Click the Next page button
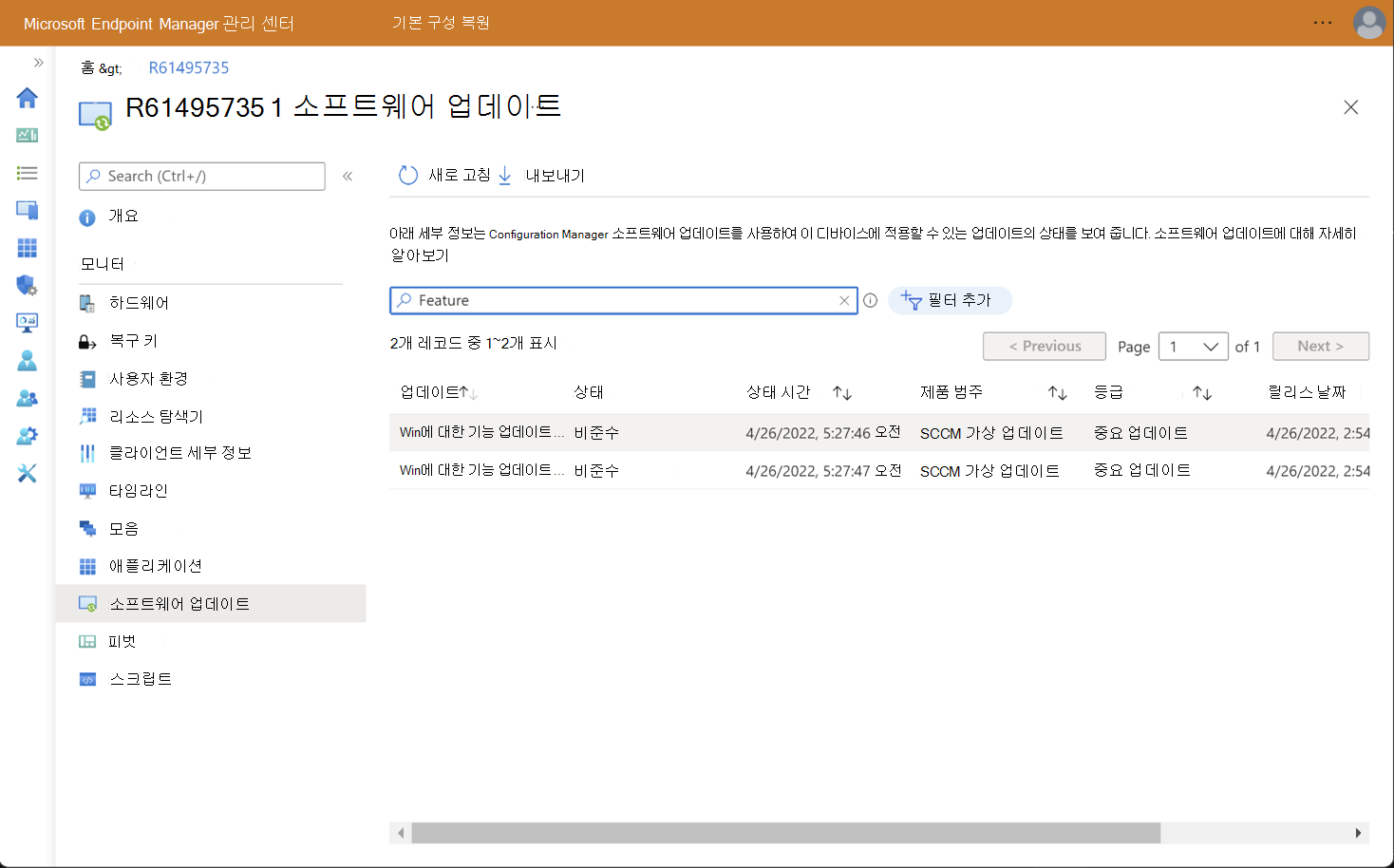 pos(1321,347)
